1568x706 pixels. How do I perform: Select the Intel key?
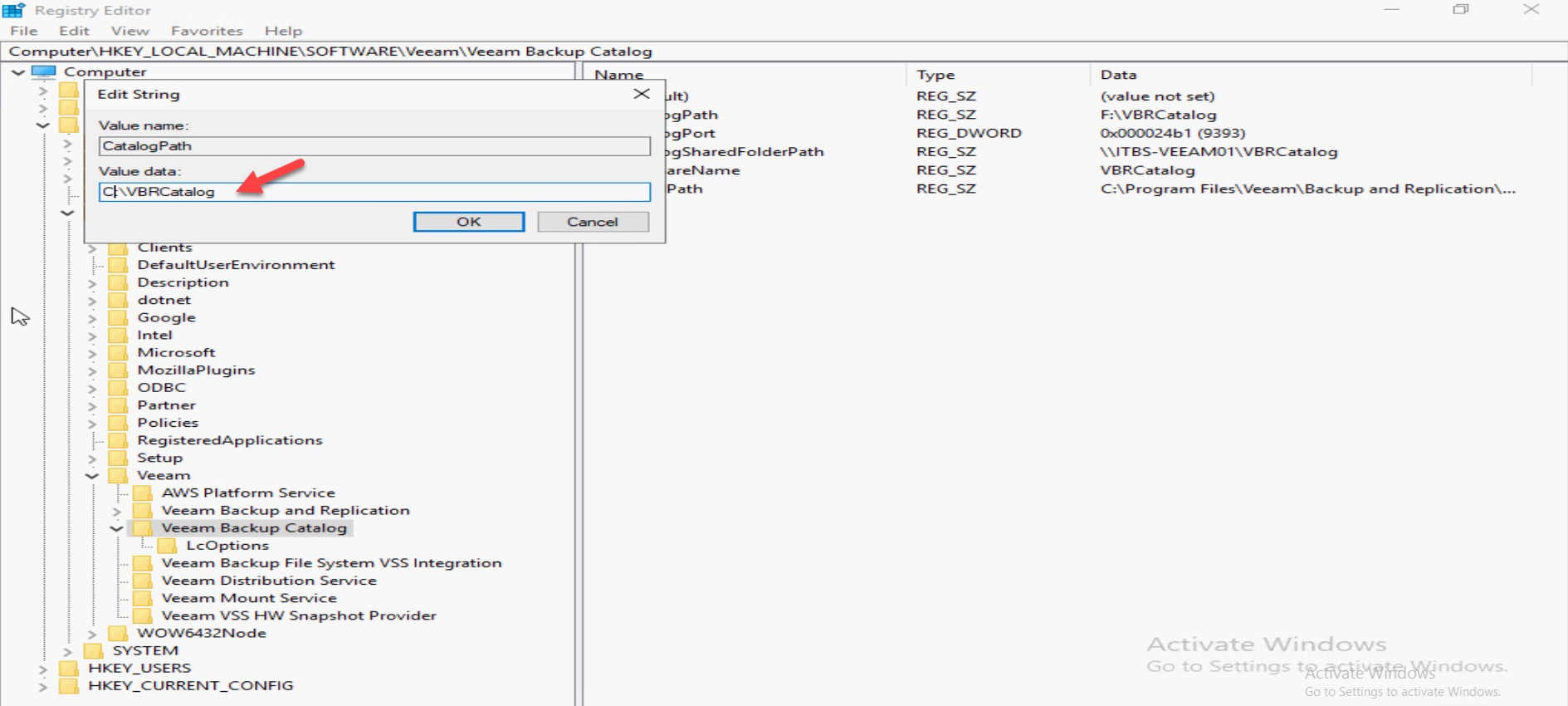click(154, 336)
